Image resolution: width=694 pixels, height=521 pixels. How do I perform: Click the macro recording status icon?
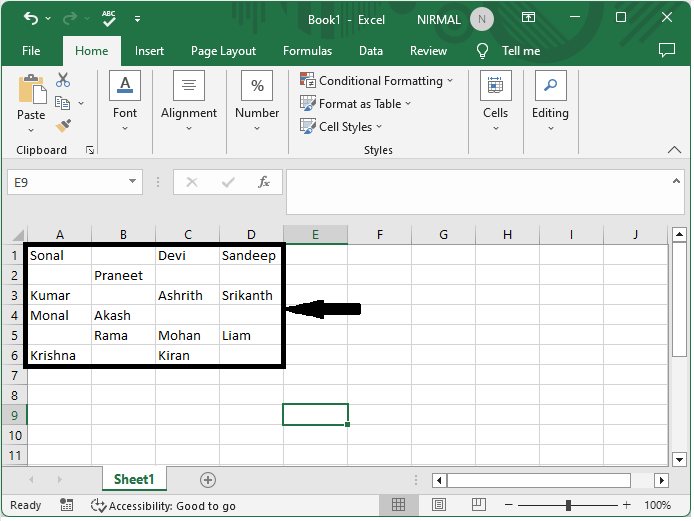[x=66, y=505]
